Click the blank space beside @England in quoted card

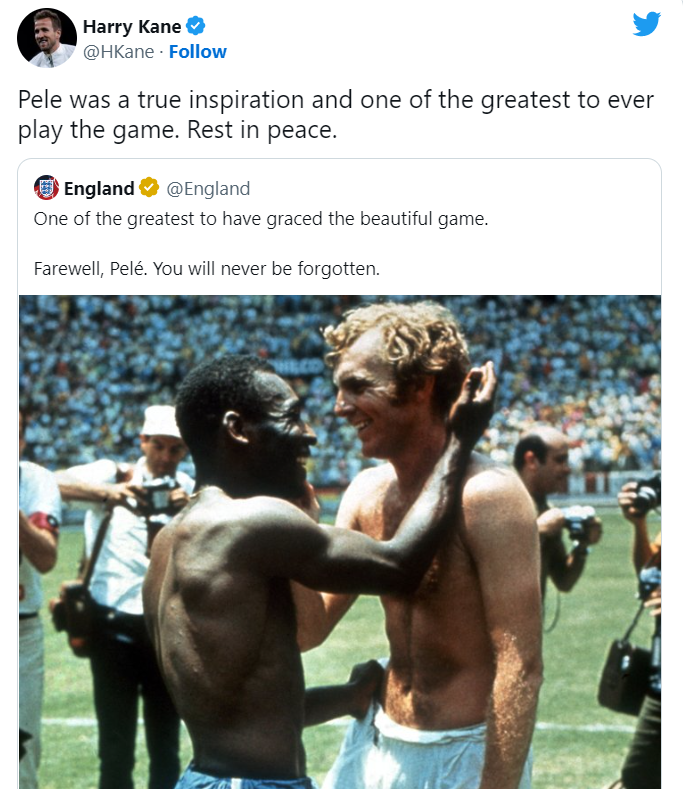(453, 189)
